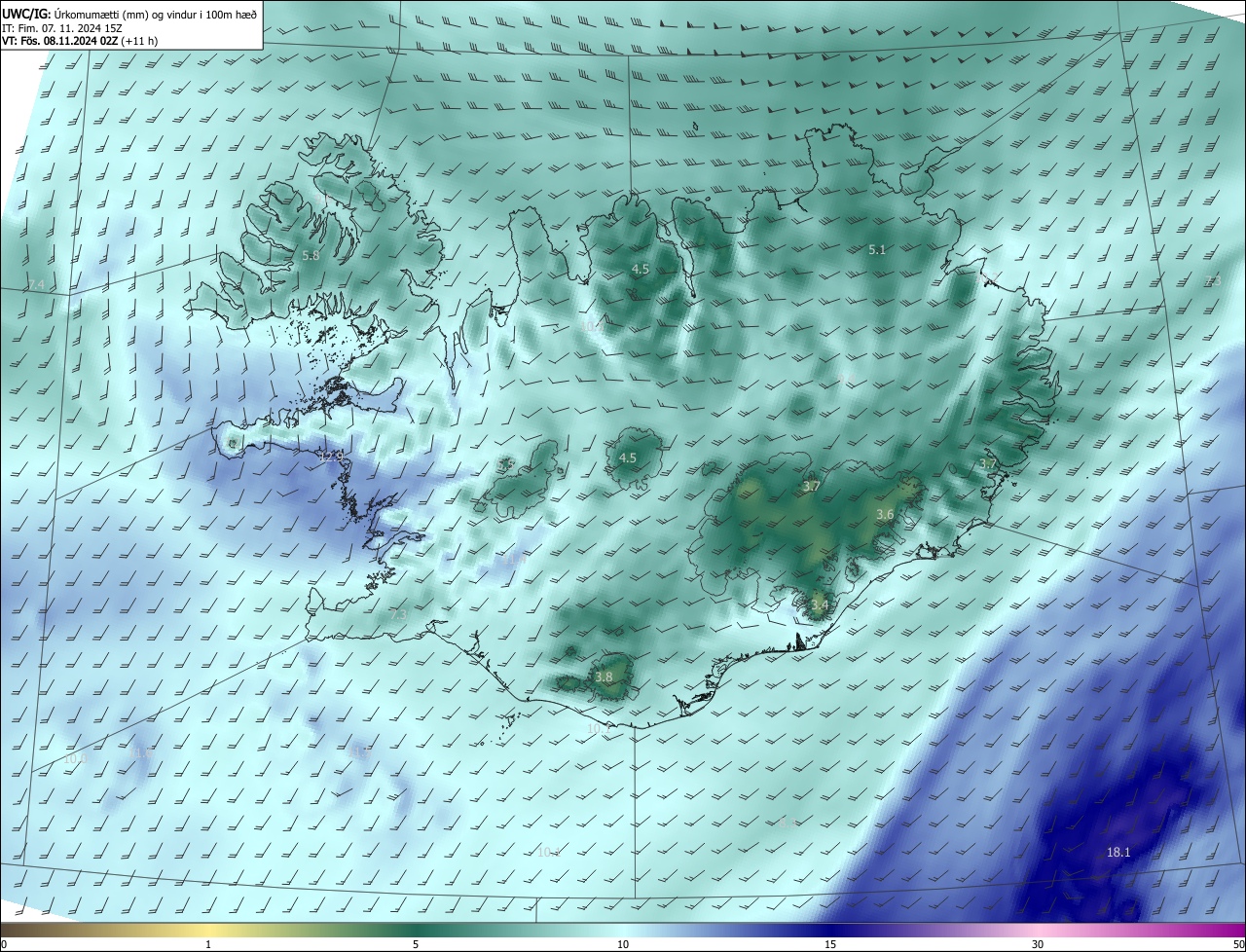Click the 30 tick label on the color scale
The image size is (1246, 952).
pyautogui.click(x=1038, y=944)
